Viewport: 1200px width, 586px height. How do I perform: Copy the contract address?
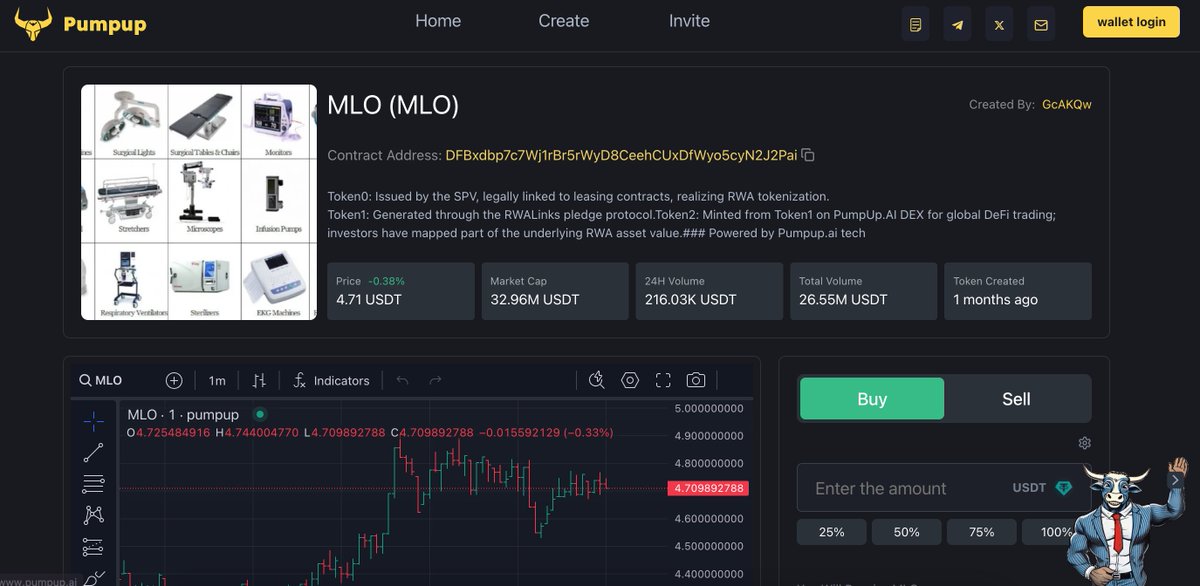808,155
